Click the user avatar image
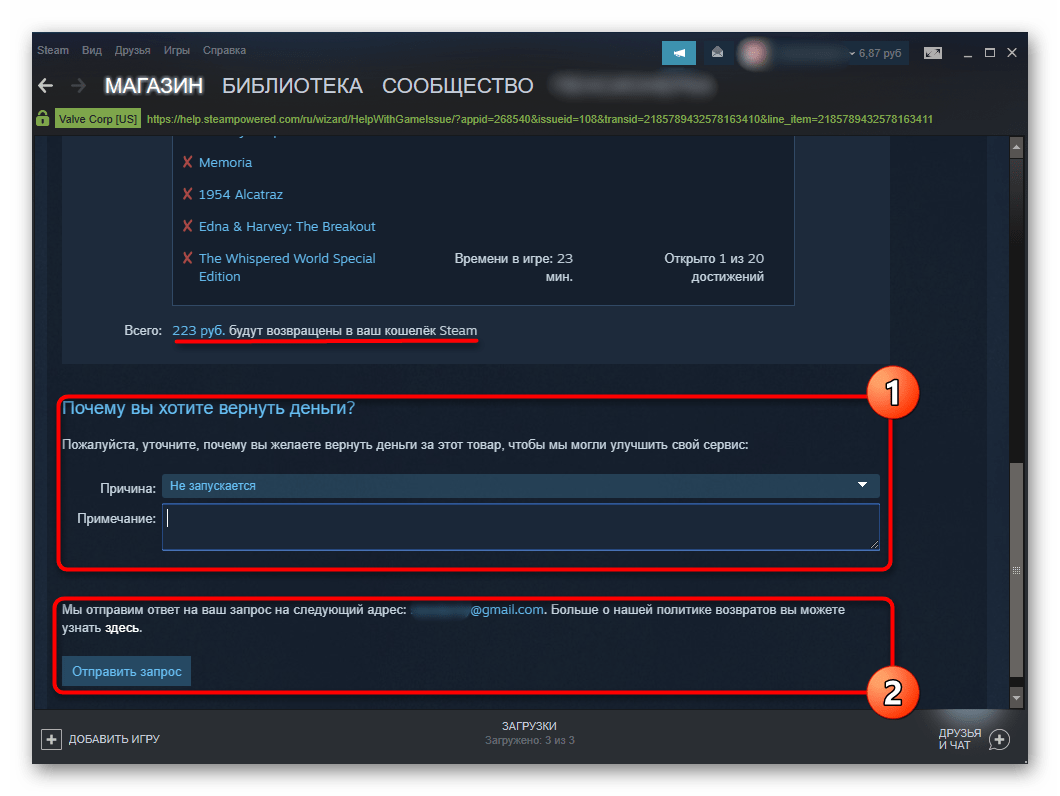Viewport: 1060px width, 796px height. pos(754,52)
